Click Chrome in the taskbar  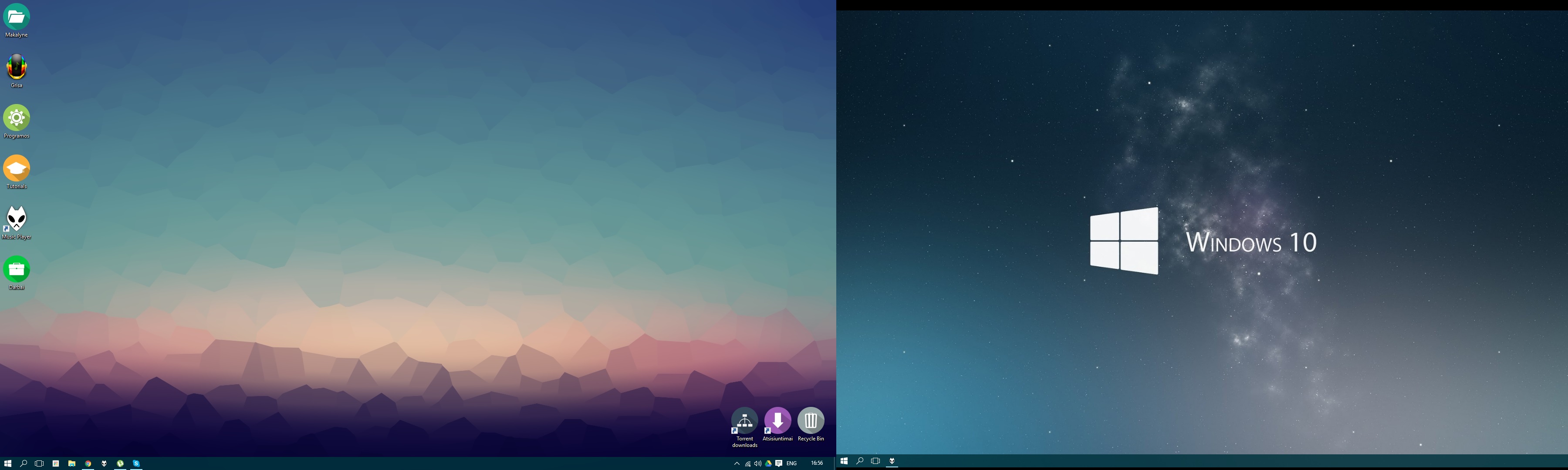coord(88,463)
